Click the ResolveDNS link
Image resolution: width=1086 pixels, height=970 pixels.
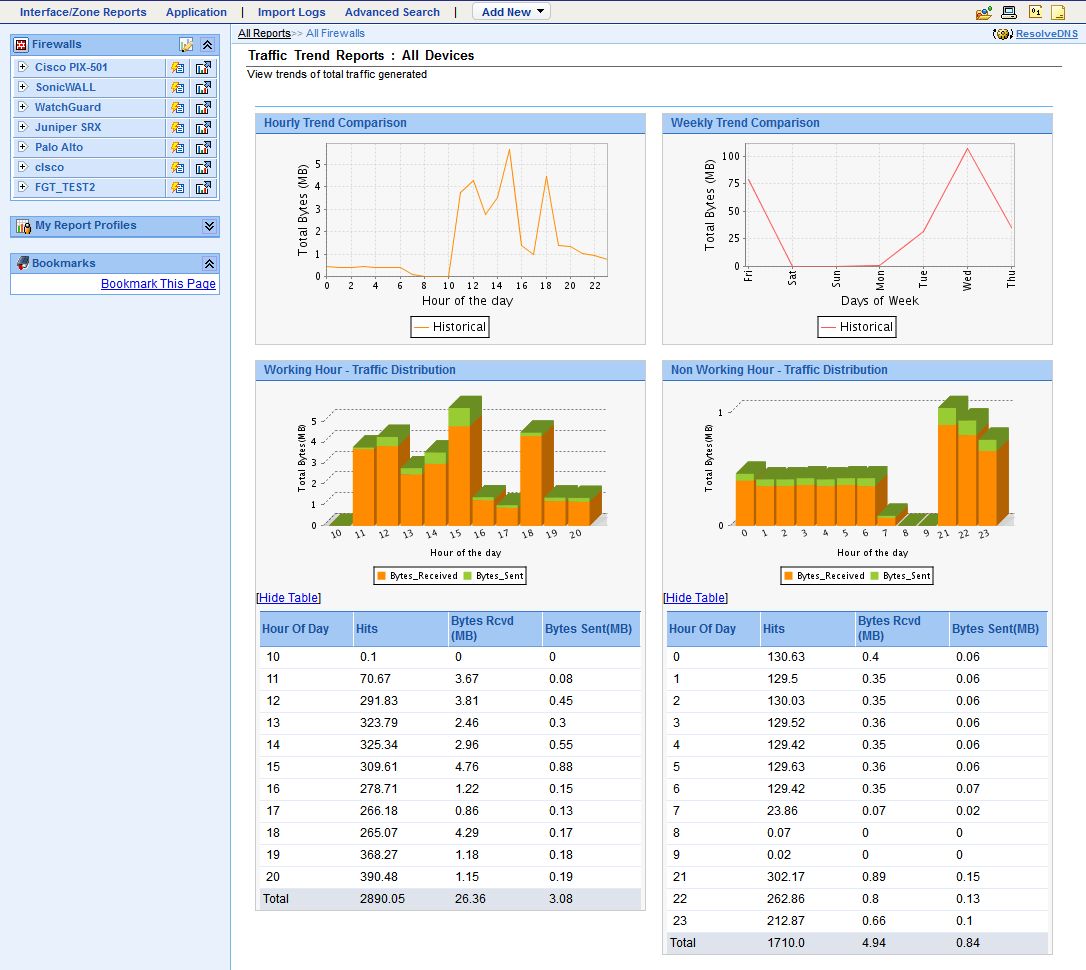[x=1047, y=34]
